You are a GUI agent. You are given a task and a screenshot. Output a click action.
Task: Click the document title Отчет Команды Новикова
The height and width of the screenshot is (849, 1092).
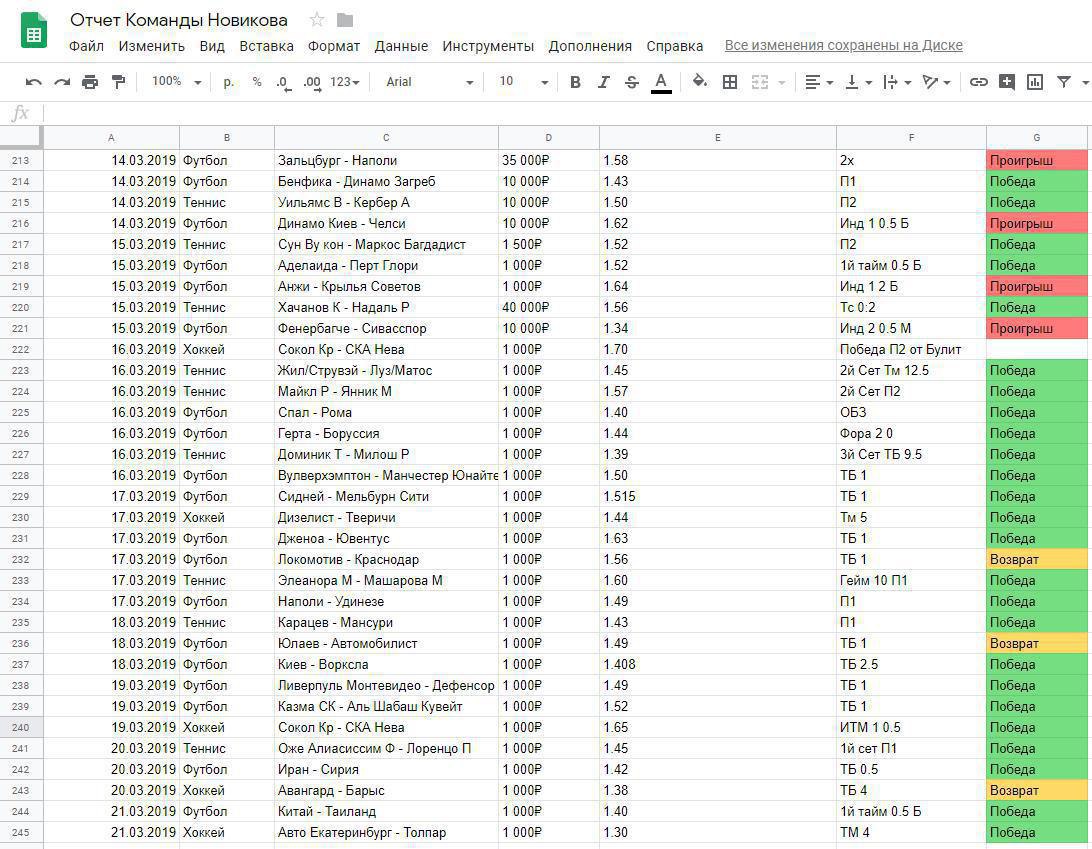pyautogui.click(x=179, y=20)
